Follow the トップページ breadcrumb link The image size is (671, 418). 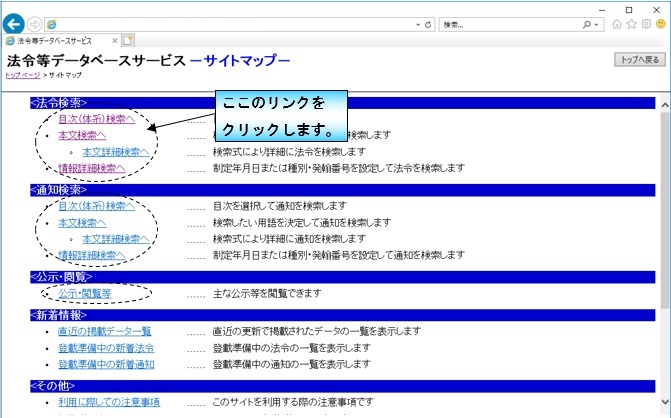[23, 75]
